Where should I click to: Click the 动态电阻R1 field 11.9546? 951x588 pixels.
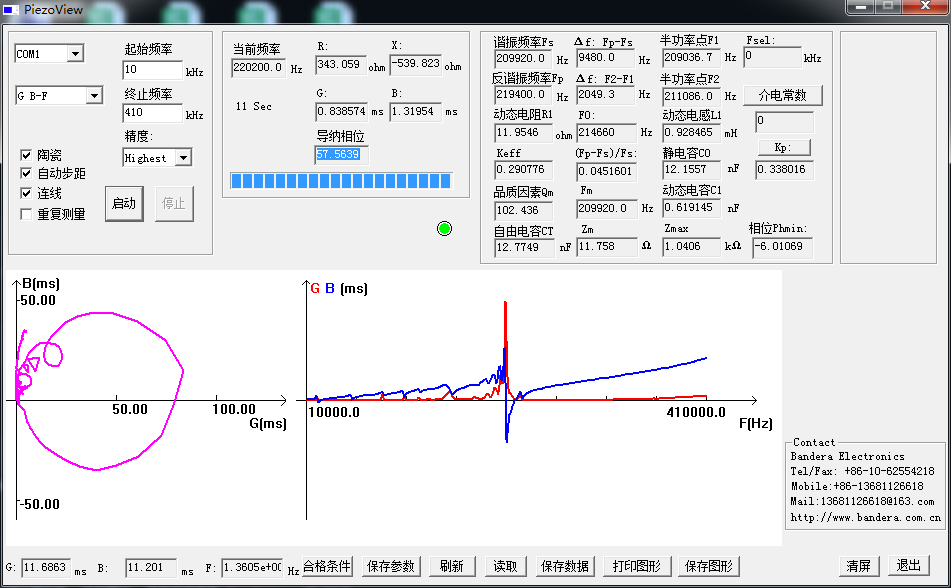523,133
